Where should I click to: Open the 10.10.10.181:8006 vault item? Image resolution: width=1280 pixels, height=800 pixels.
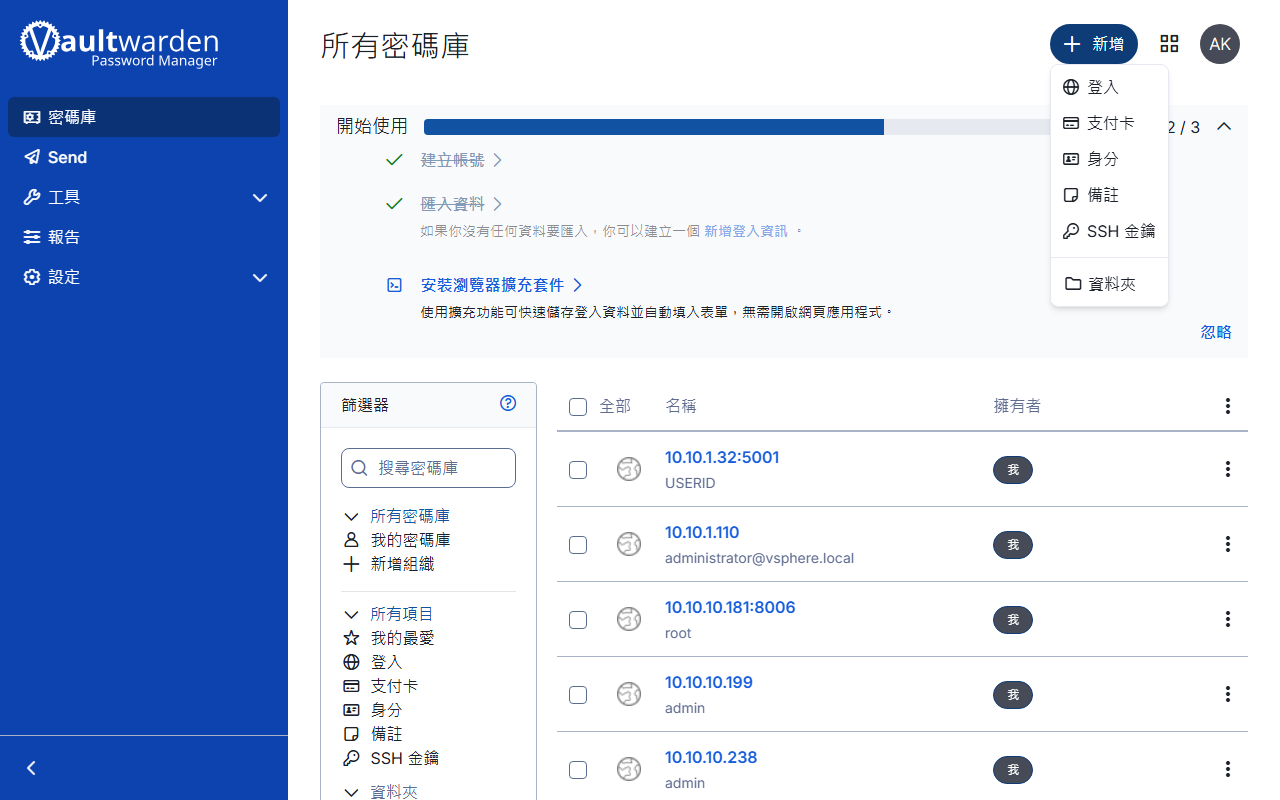pyautogui.click(x=730, y=607)
